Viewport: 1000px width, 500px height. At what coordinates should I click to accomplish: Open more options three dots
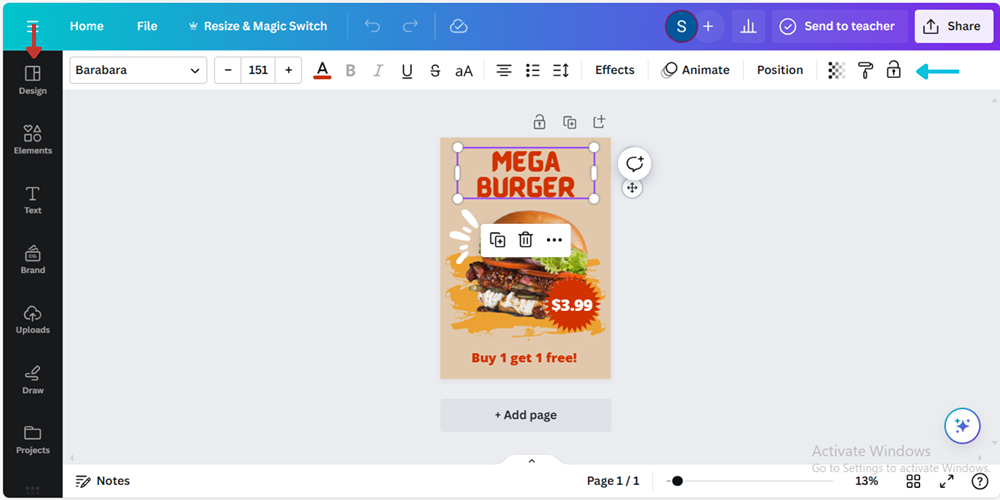554,240
